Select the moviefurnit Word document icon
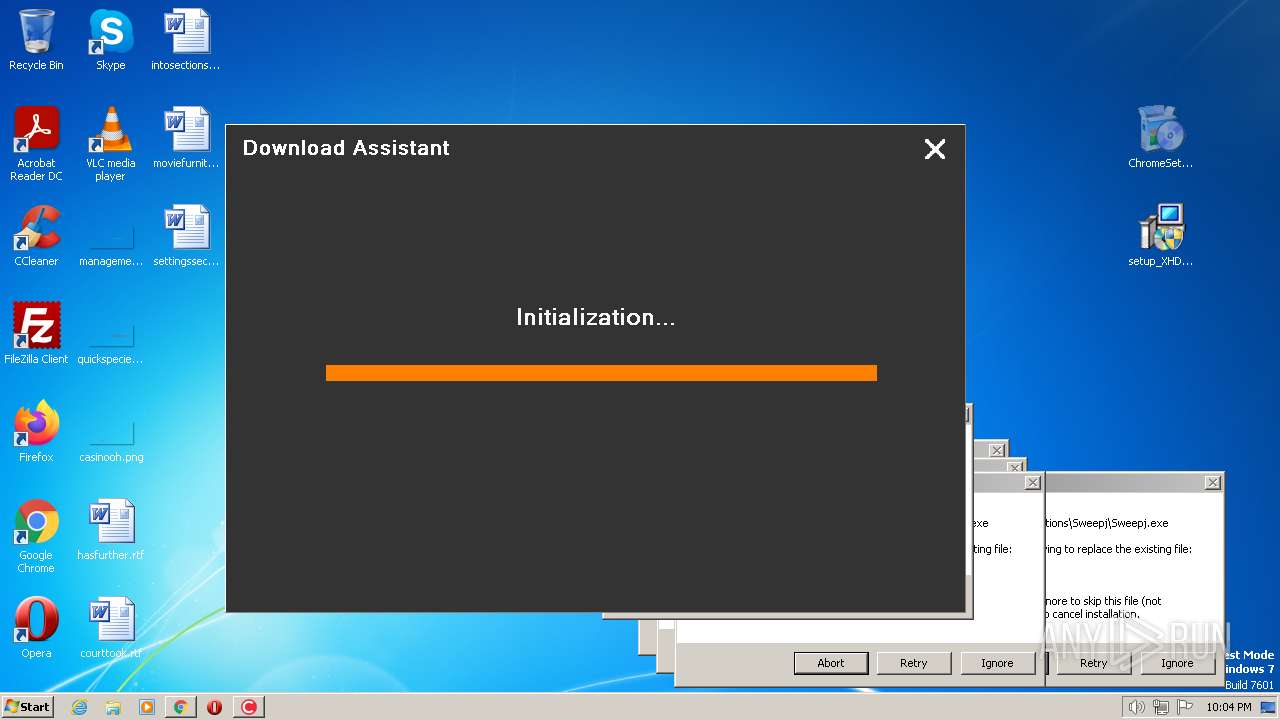Viewport: 1280px width, 720px height. click(186, 138)
